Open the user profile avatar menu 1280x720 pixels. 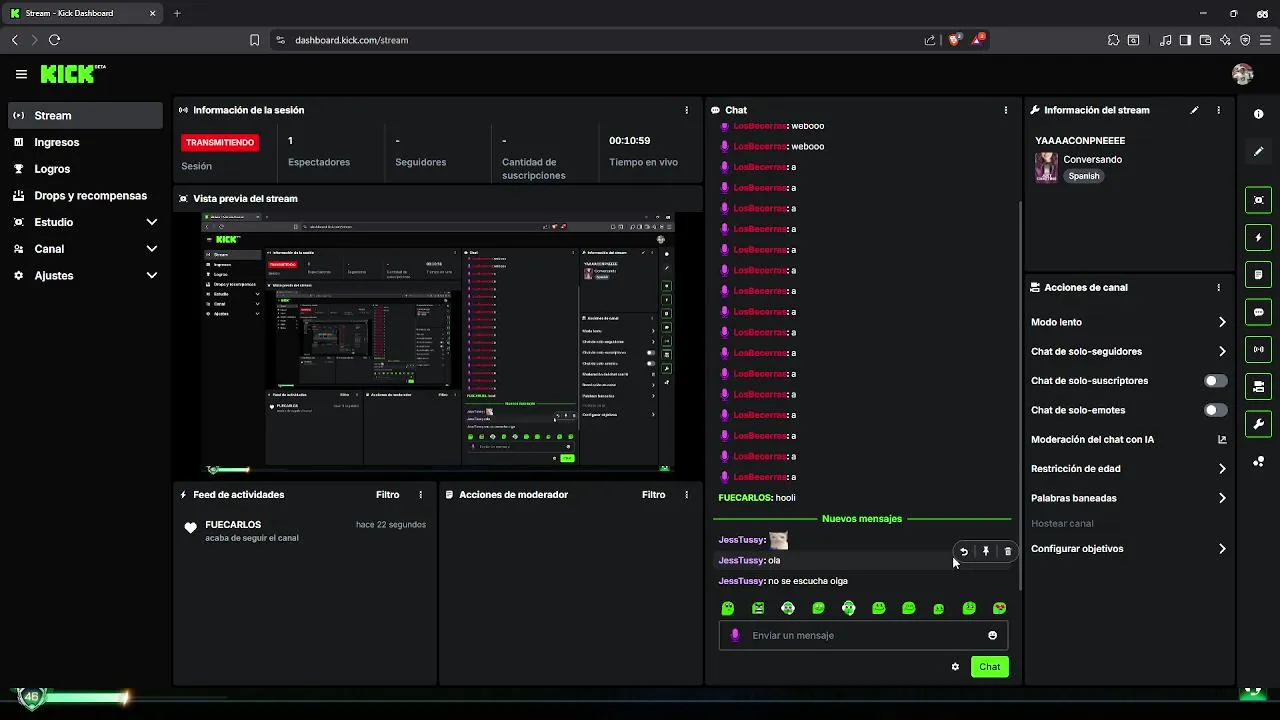click(x=1243, y=74)
